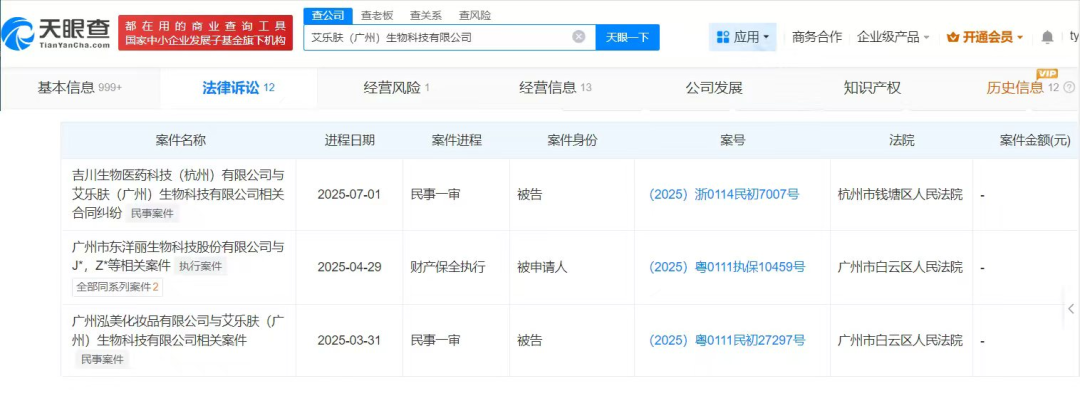1080x418 pixels.
Task: Open the notification bell
Action: (x=1048, y=37)
